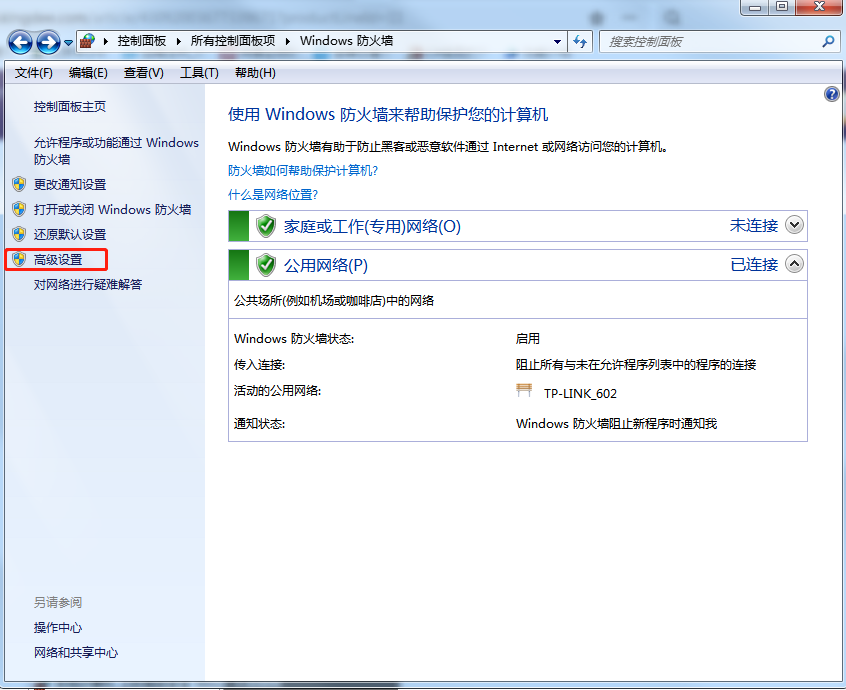Select 公共场所(例如机场或咖啡店)中的网络 description
The height and width of the screenshot is (690, 846).
coord(334,300)
